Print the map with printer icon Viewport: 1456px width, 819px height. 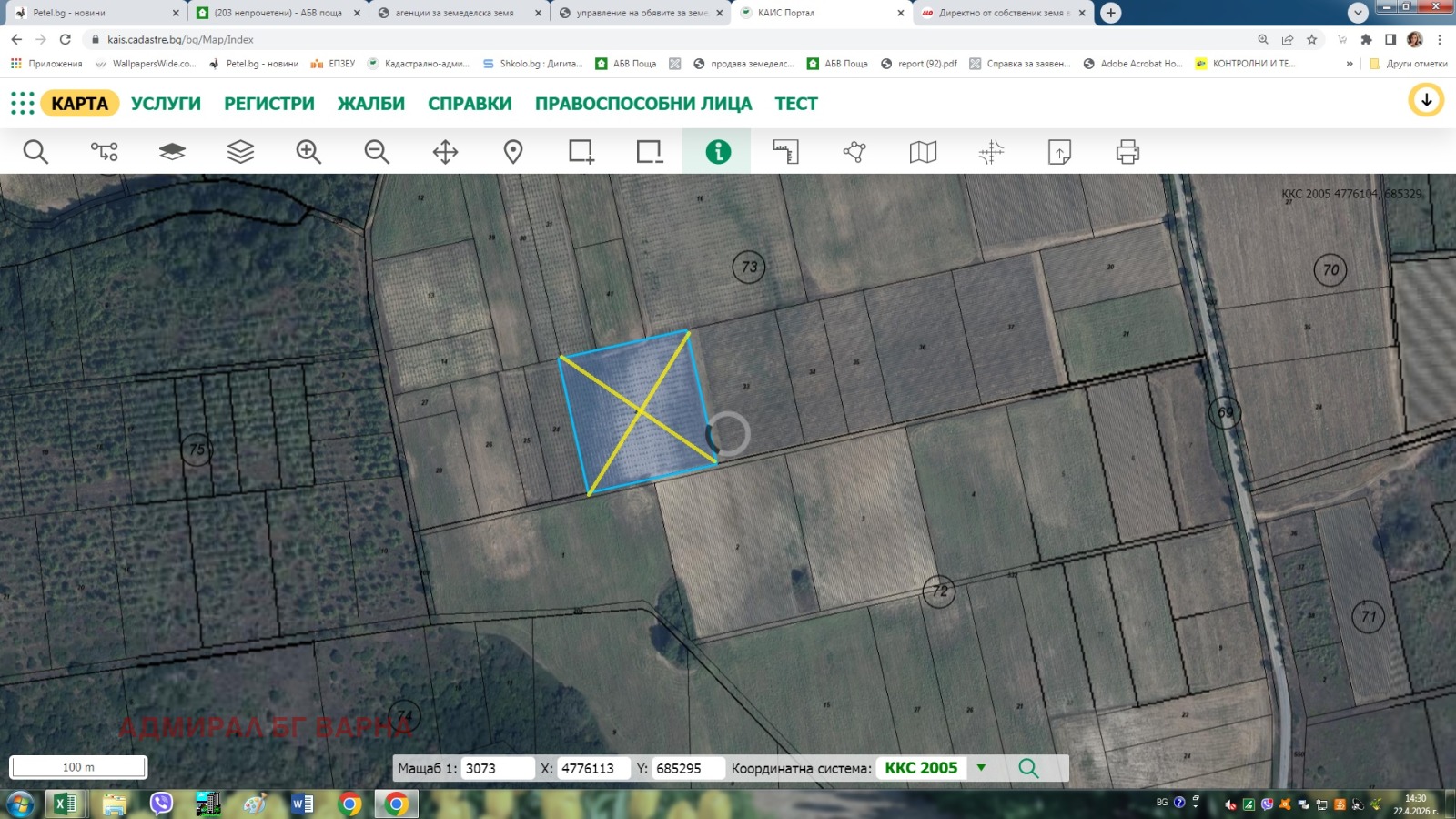click(1127, 151)
